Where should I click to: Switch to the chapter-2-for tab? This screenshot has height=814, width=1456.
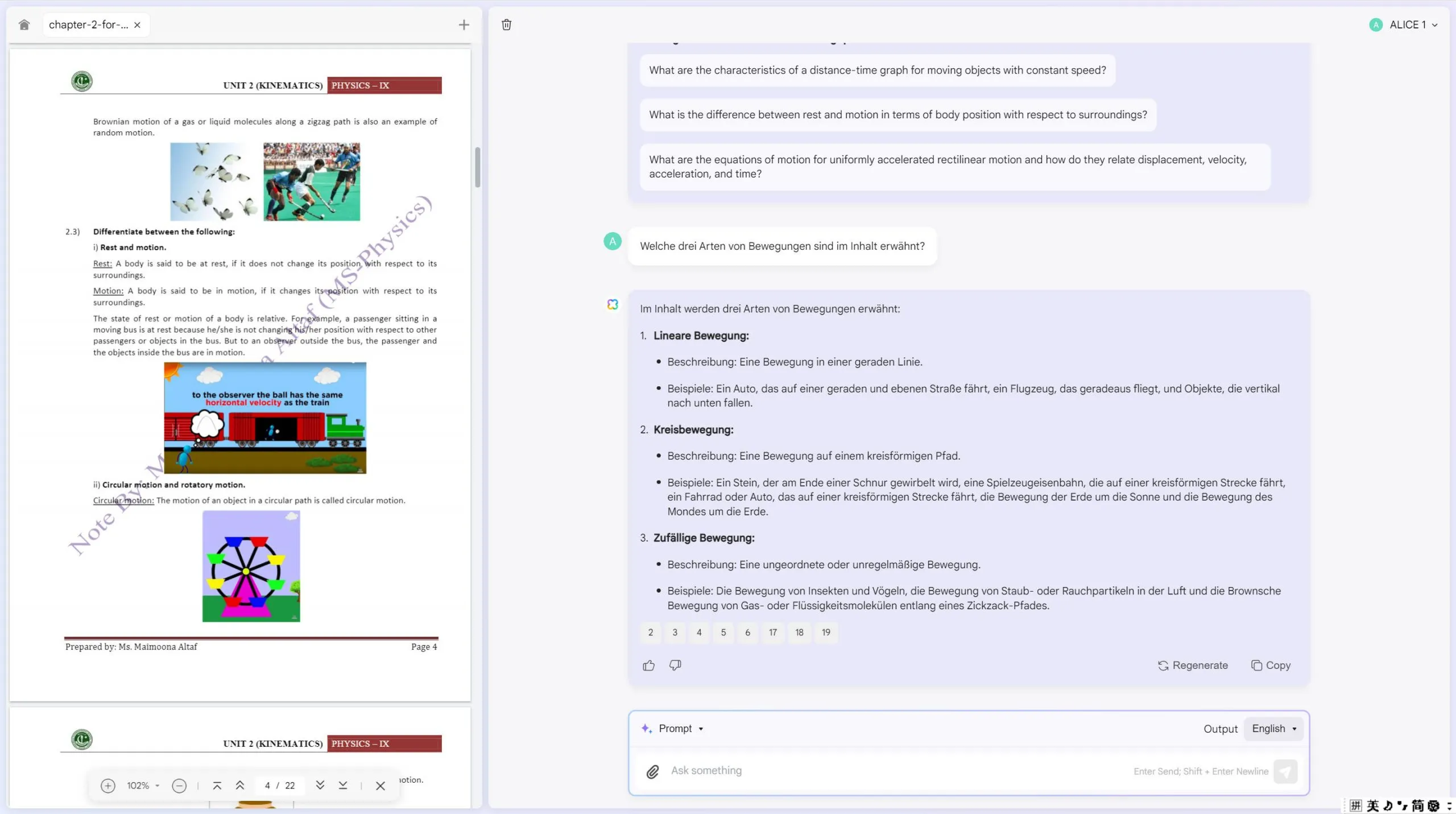[88, 24]
